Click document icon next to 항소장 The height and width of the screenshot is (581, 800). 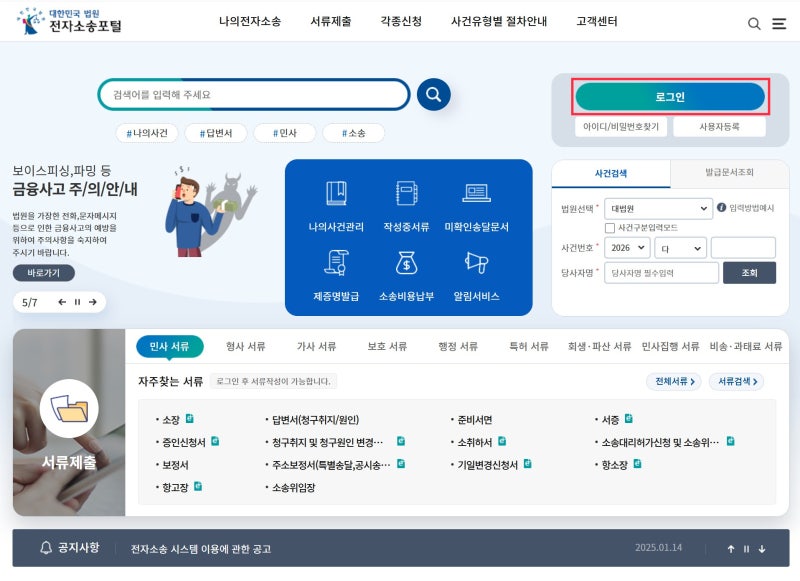637,464
